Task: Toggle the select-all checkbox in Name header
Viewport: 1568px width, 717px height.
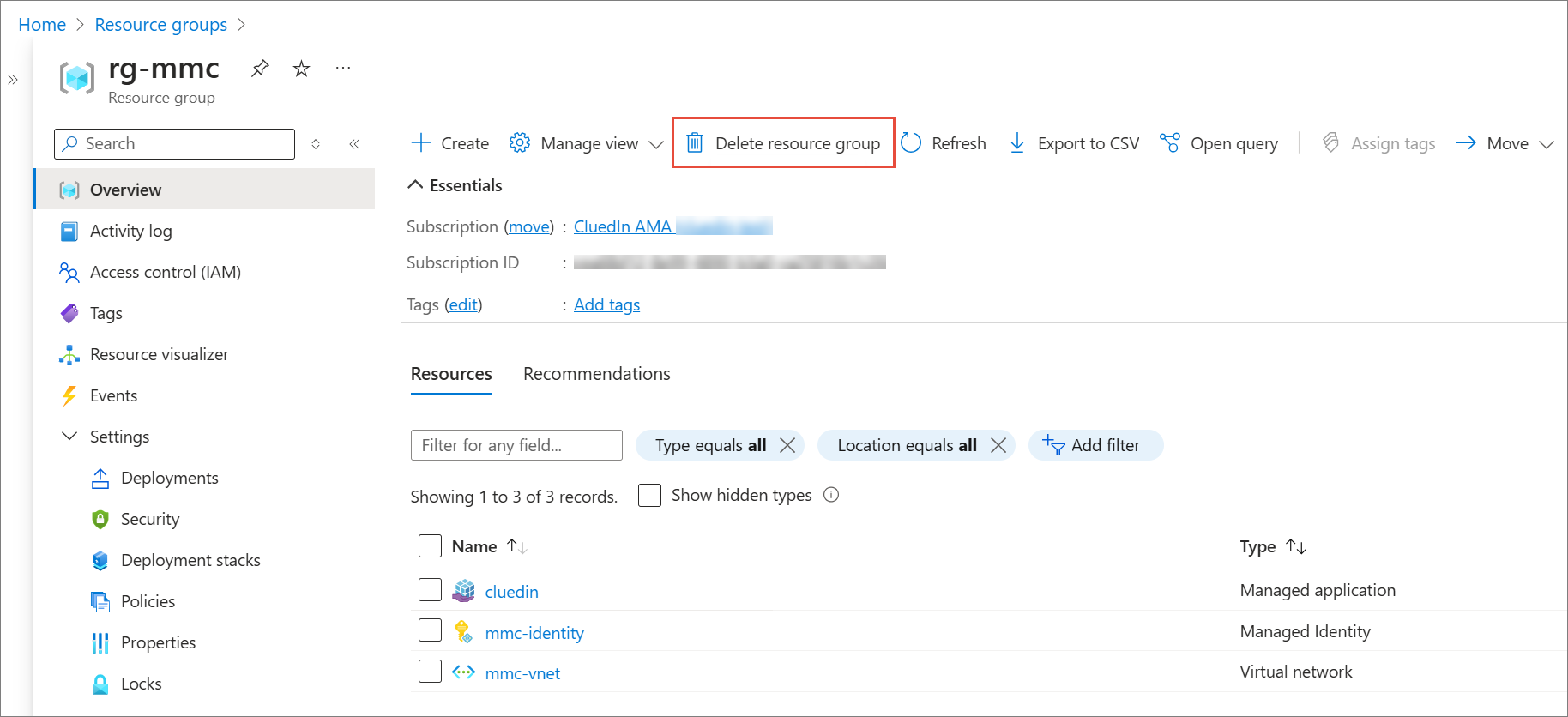Action: click(430, 546)
